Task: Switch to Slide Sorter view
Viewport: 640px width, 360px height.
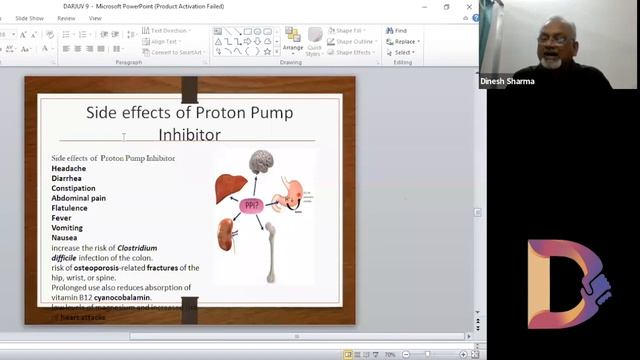Action: 358,355
